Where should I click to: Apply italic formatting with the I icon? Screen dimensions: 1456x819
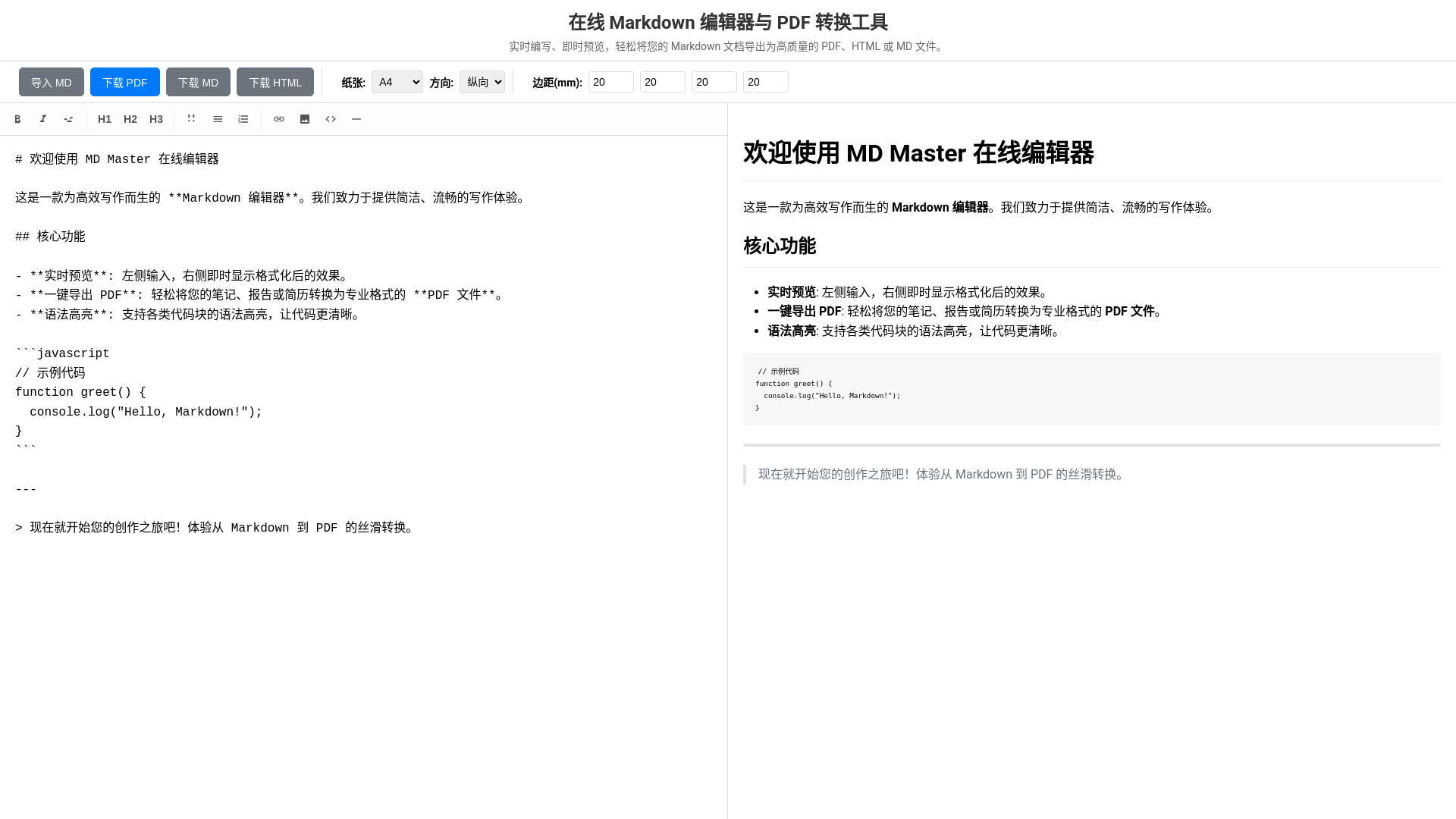coord(43,119)
